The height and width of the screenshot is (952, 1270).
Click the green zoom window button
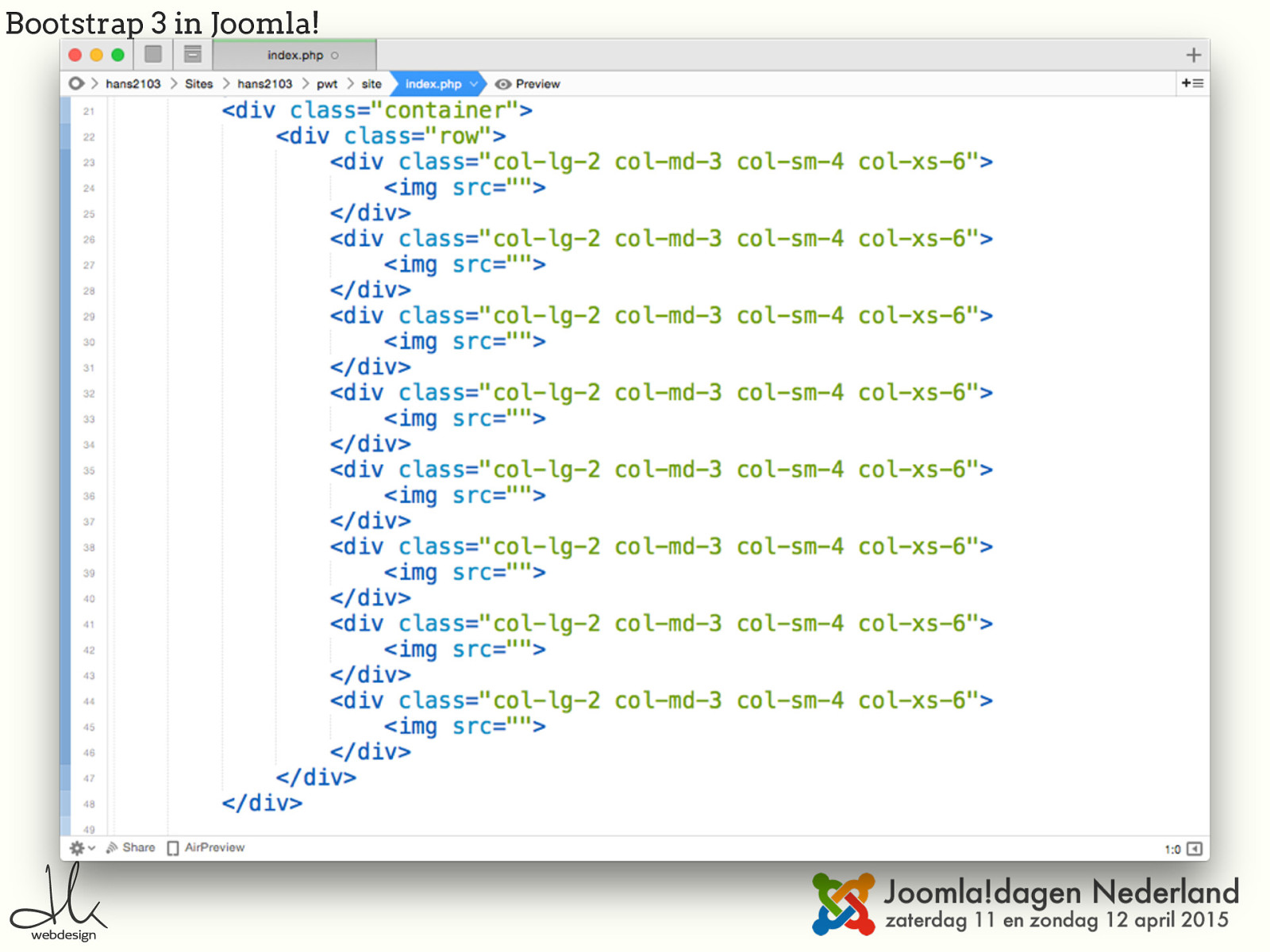pyautogui.click(x=117, y=55)
